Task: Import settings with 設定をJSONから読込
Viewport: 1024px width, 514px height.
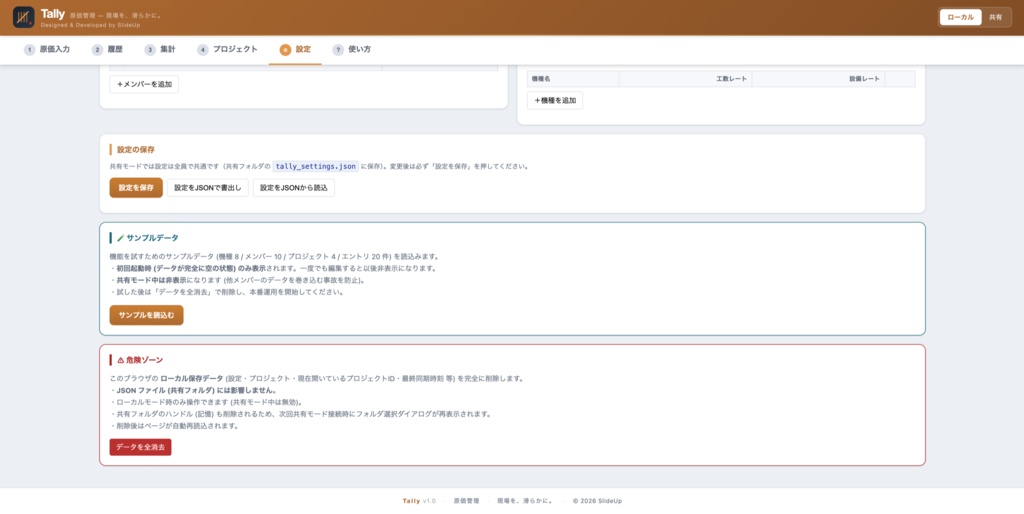Action: 294,188
